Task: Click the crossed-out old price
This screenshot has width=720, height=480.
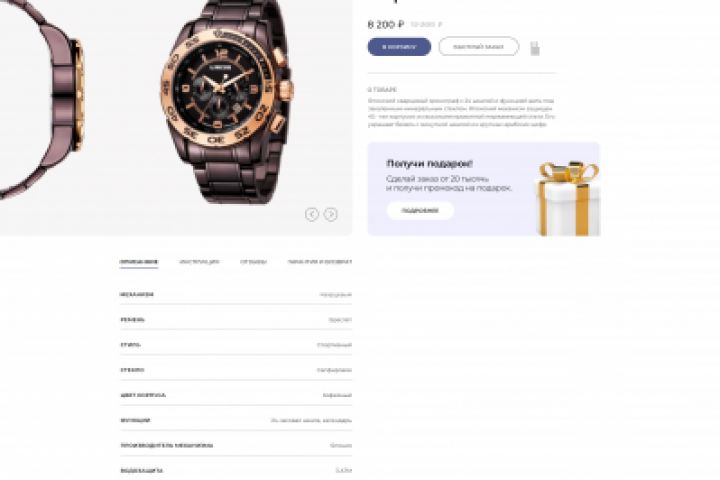Action: point(427,24)
